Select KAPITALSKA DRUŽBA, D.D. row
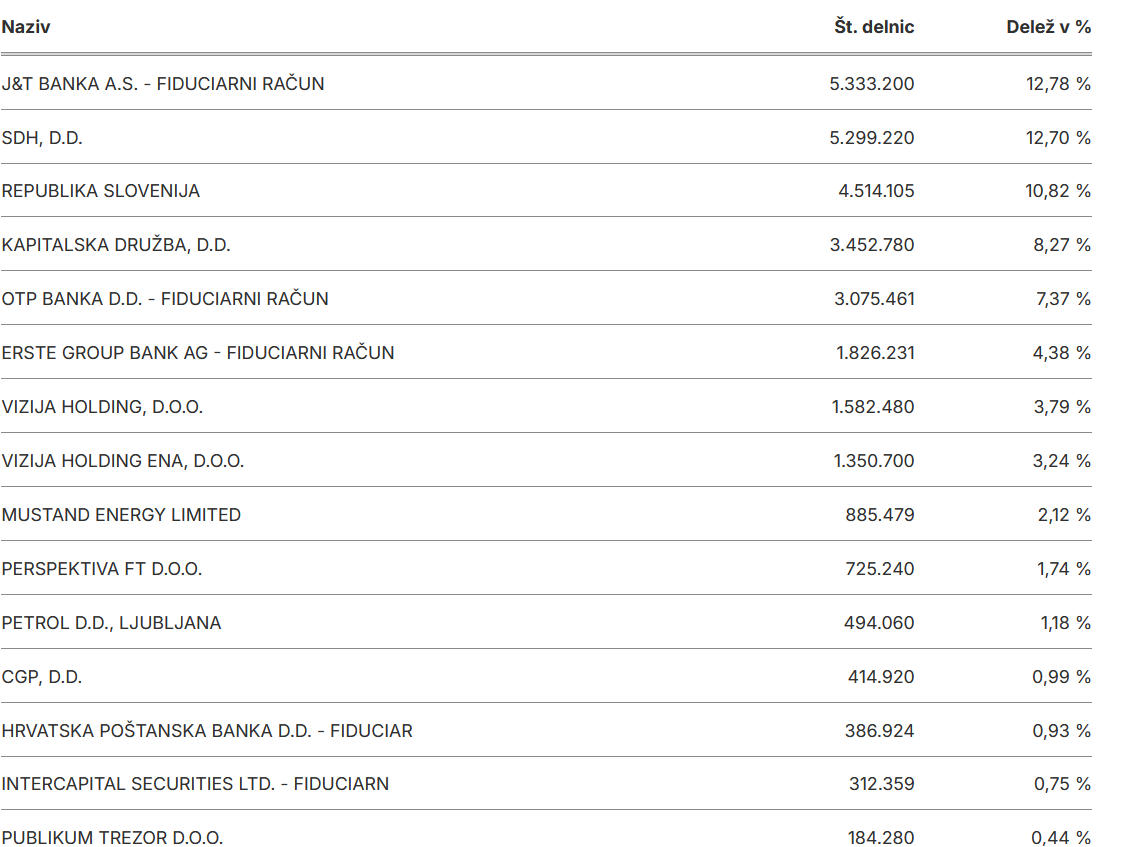 tap(546, 245)
